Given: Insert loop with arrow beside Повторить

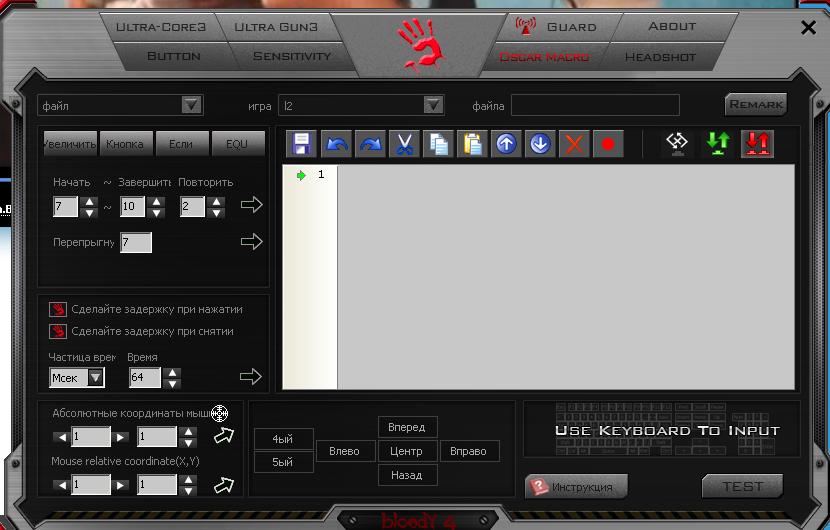Looking at the screenshot, I should coord(251,204).
